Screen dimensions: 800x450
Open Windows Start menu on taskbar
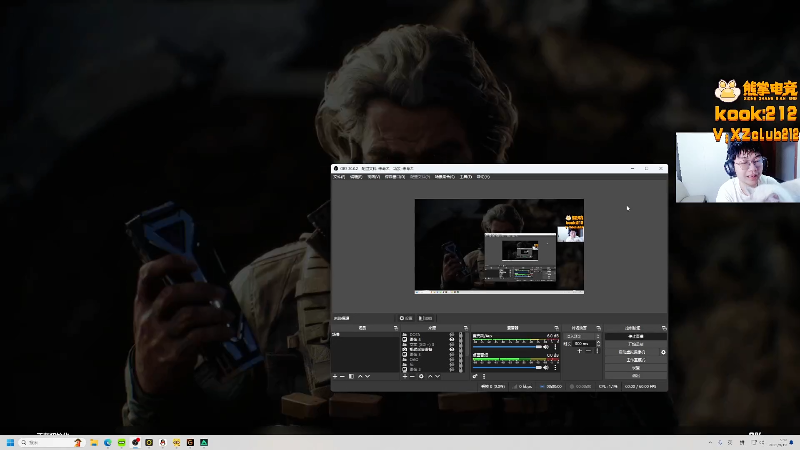pyautogui.click(x=10, y=442)
